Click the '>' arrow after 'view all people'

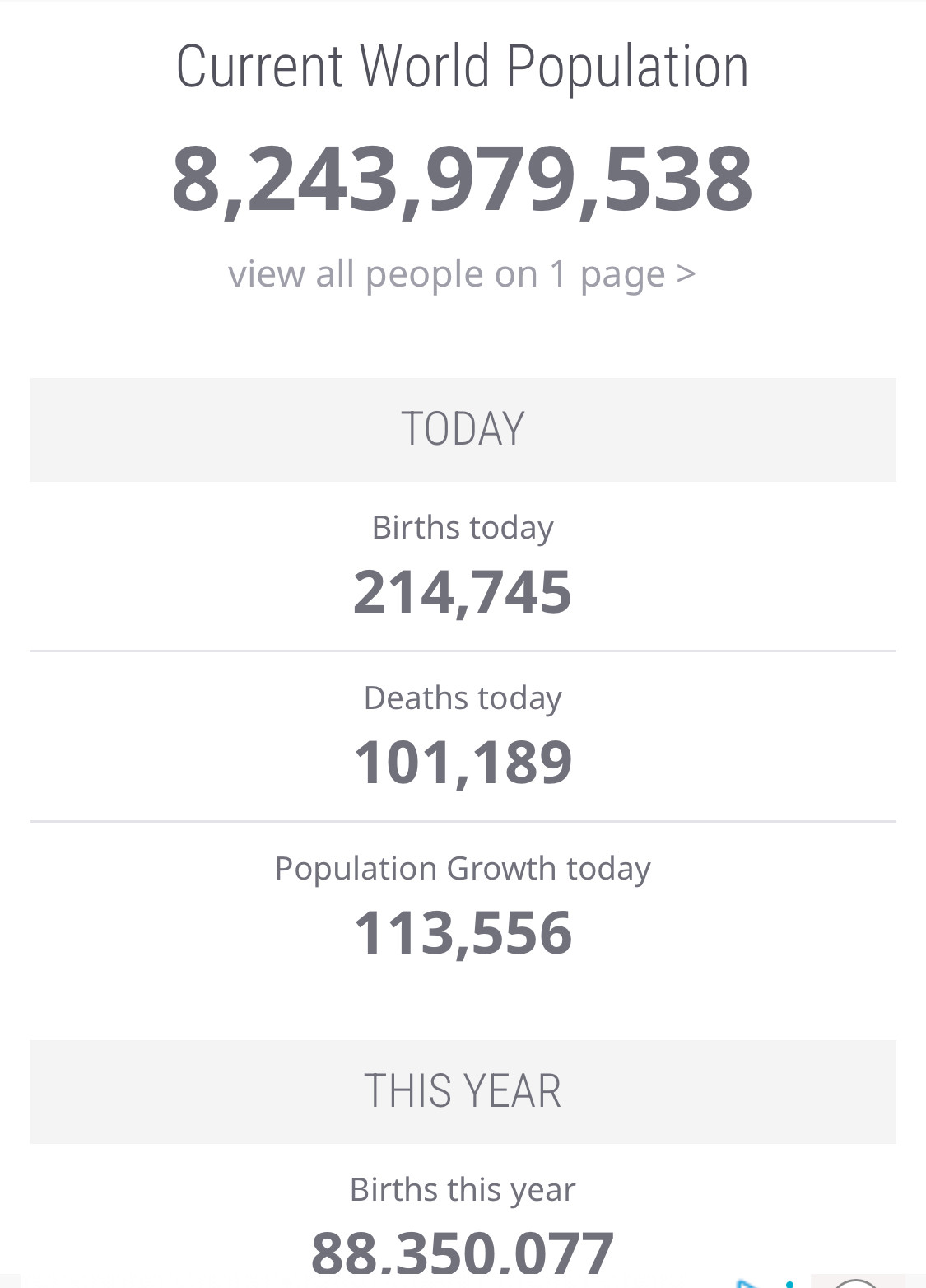(686, 274)
